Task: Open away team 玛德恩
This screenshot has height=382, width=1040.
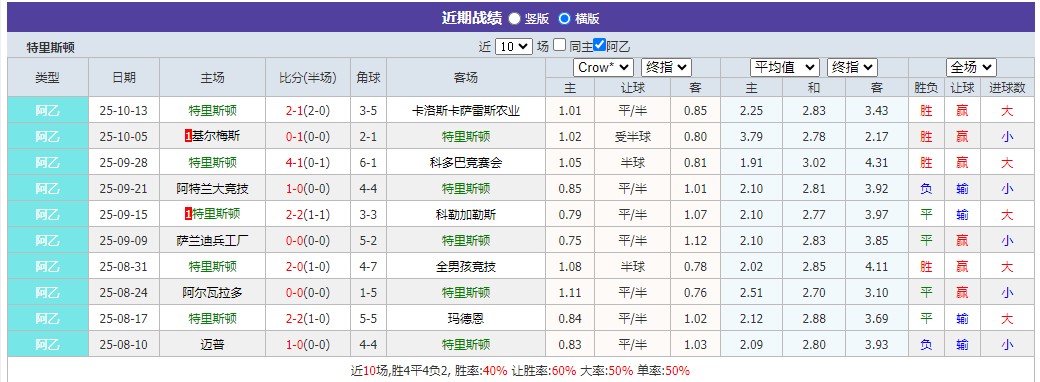Action: point(466,318)
